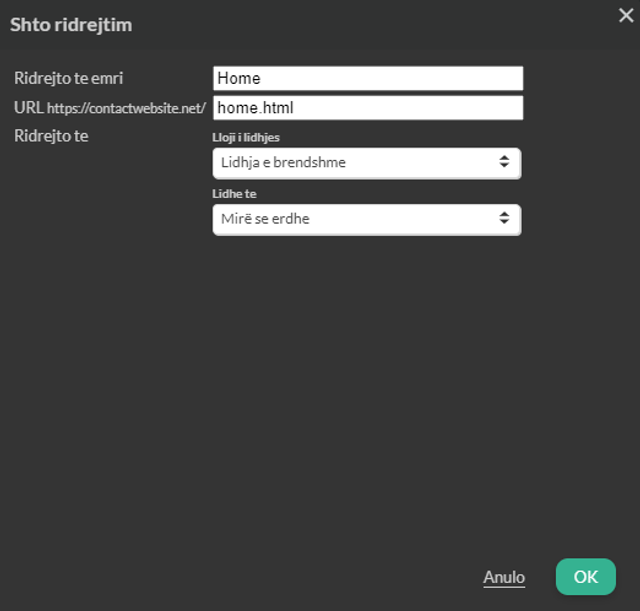640x611 pixels.
Task: Focus the Ridrejto te emri field containing Home
Action: (368, 78)
